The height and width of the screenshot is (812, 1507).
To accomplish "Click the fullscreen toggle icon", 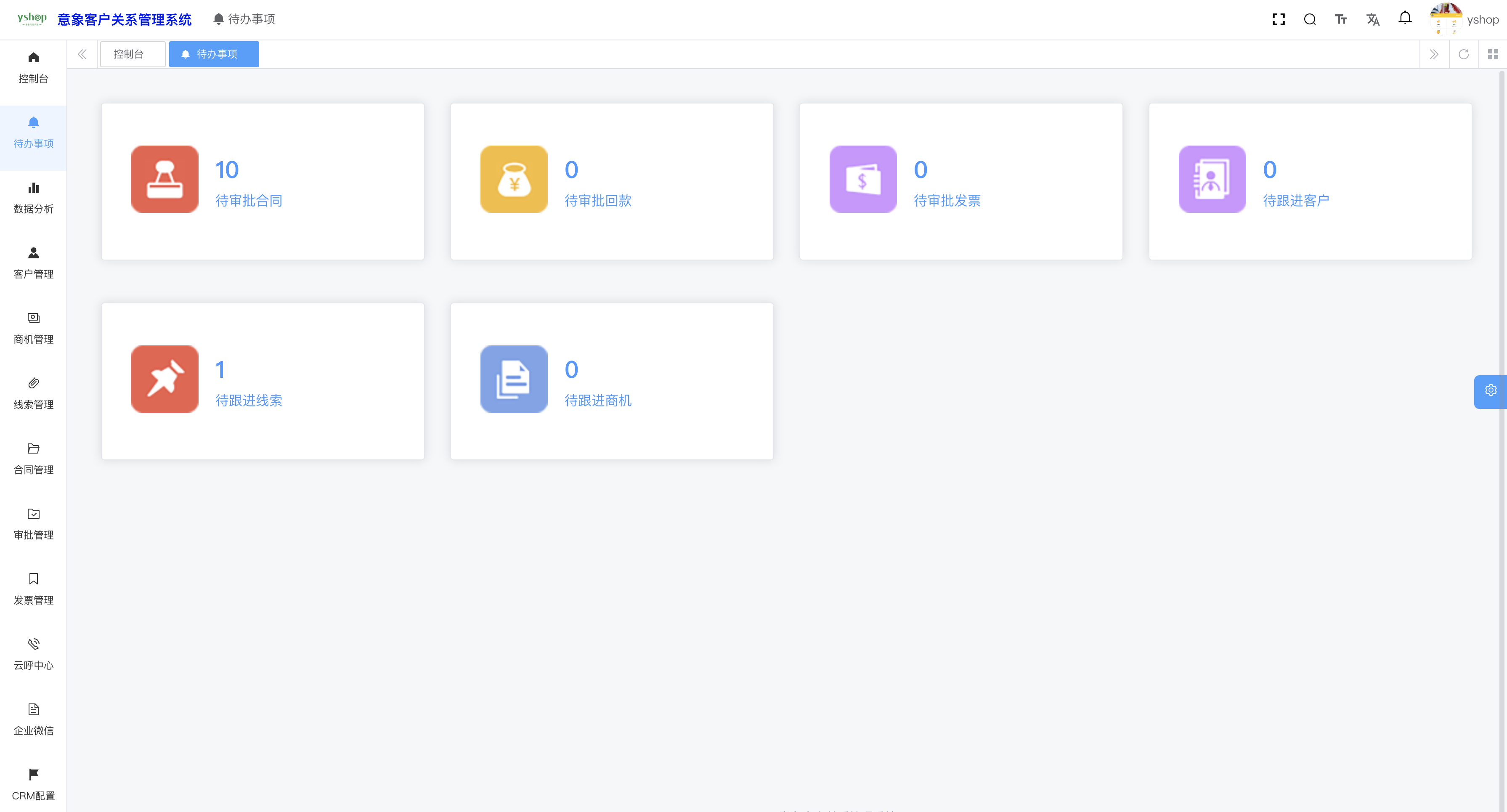I will pyautogui.click(x=1278, y=19).
